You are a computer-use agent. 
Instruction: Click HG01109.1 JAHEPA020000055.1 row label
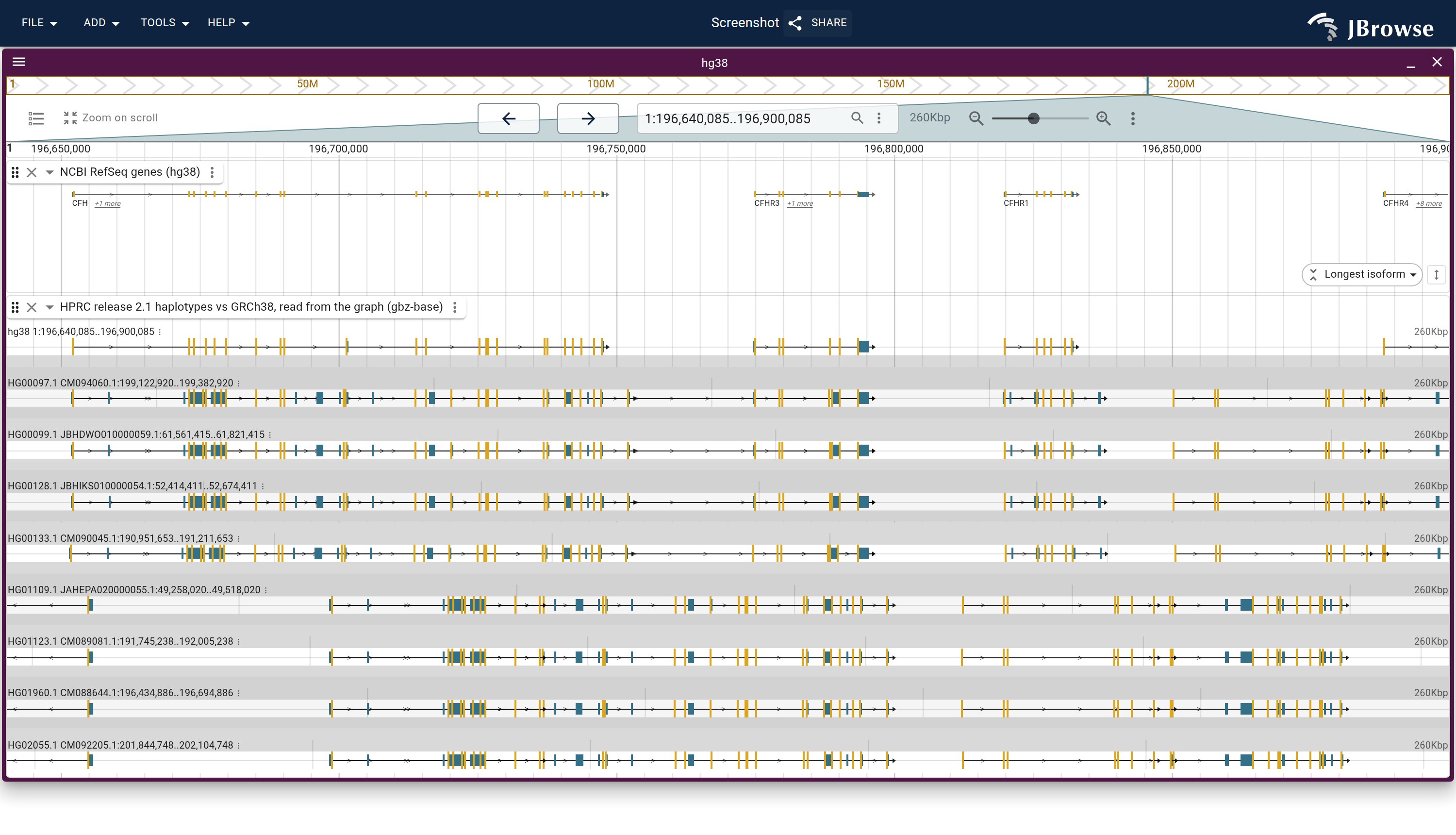pyautogui.click(x=134, y=590)
